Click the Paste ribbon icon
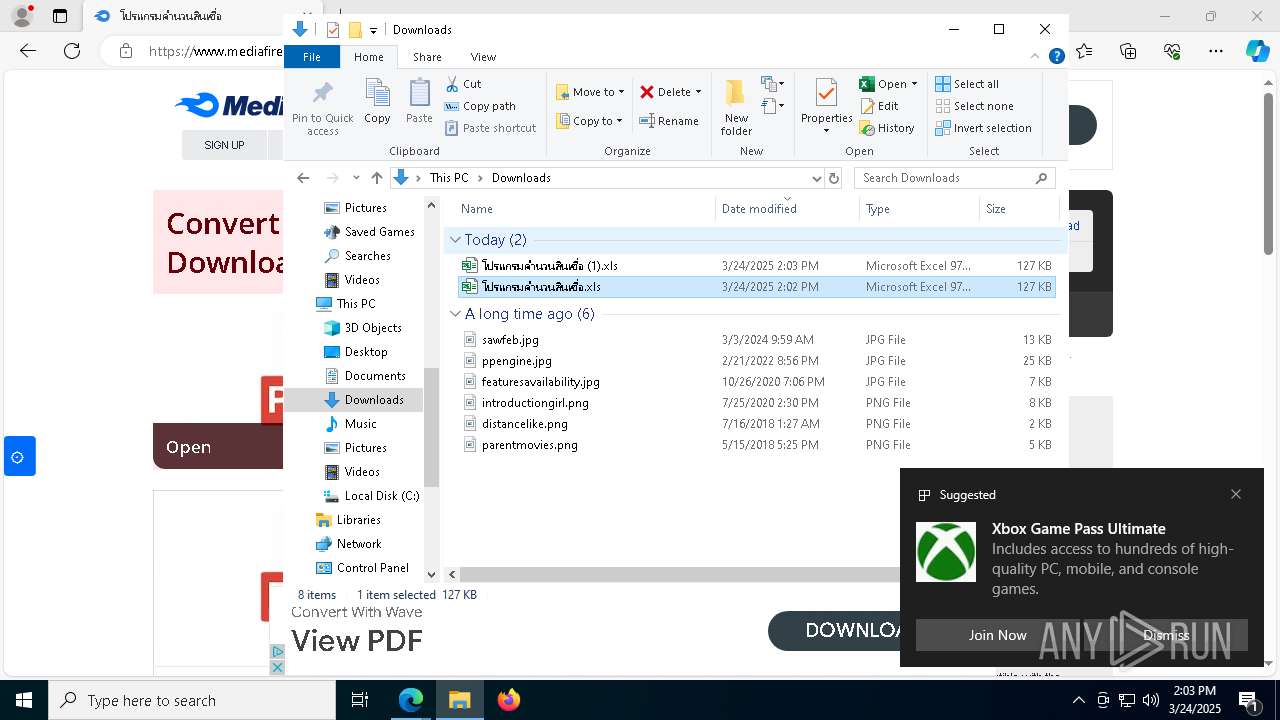Image resolution: width=1280 pixels, height=720 pixels. (x=419, y=101)
